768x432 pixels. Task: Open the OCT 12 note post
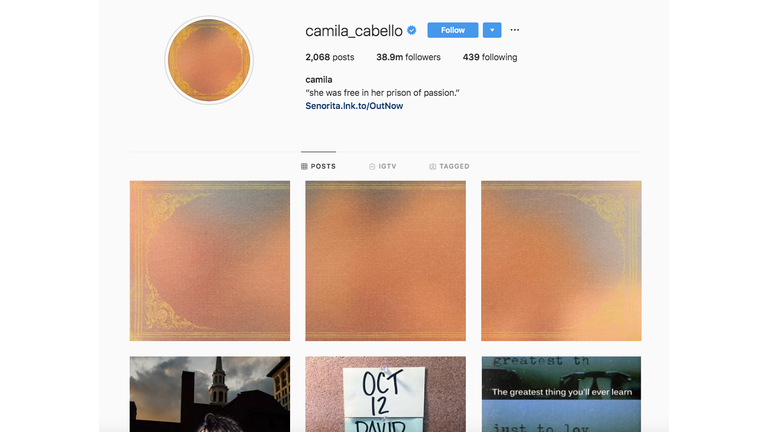pos(385,394)
